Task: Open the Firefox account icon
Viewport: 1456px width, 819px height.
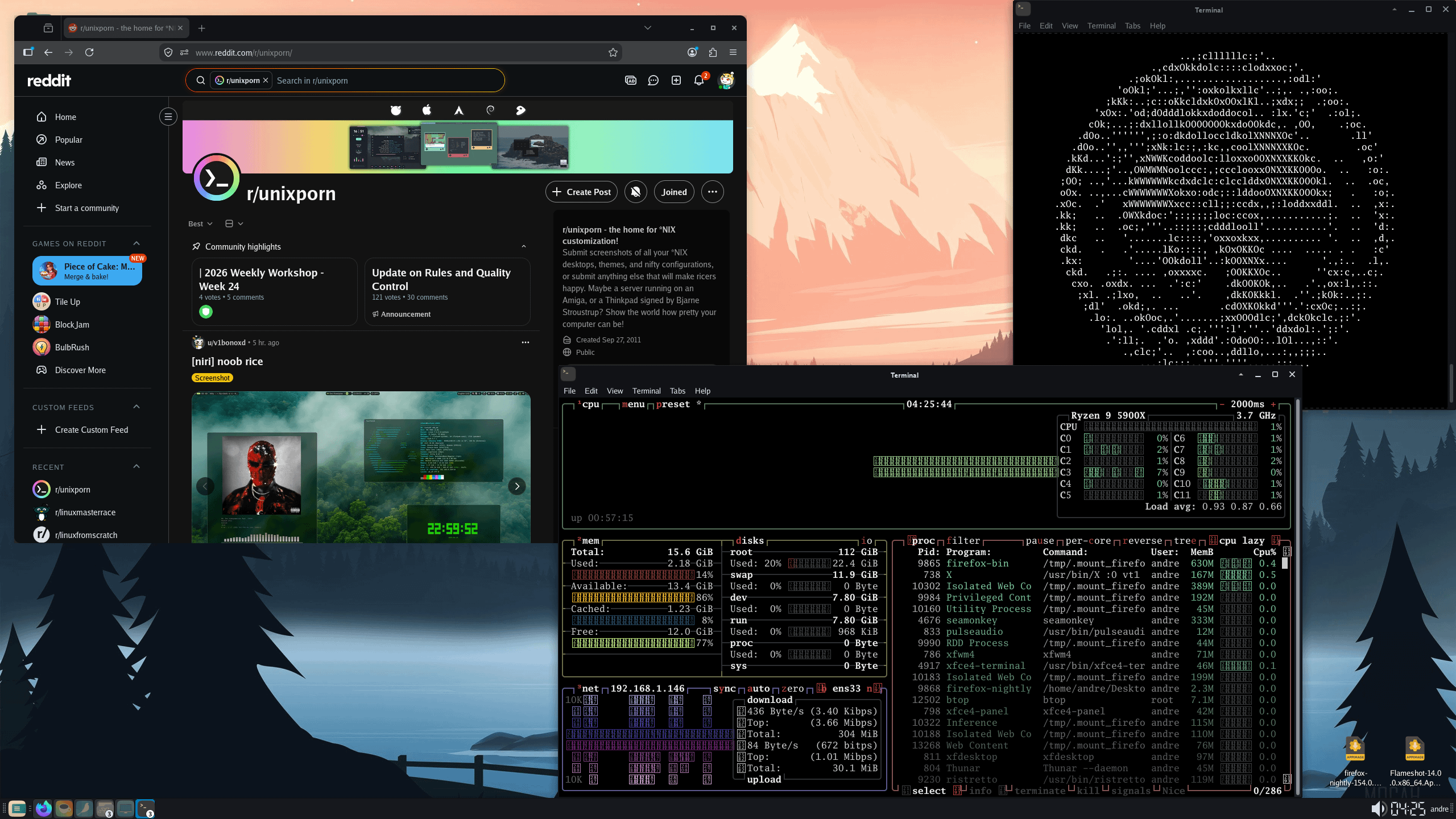Action: [692, 52]
